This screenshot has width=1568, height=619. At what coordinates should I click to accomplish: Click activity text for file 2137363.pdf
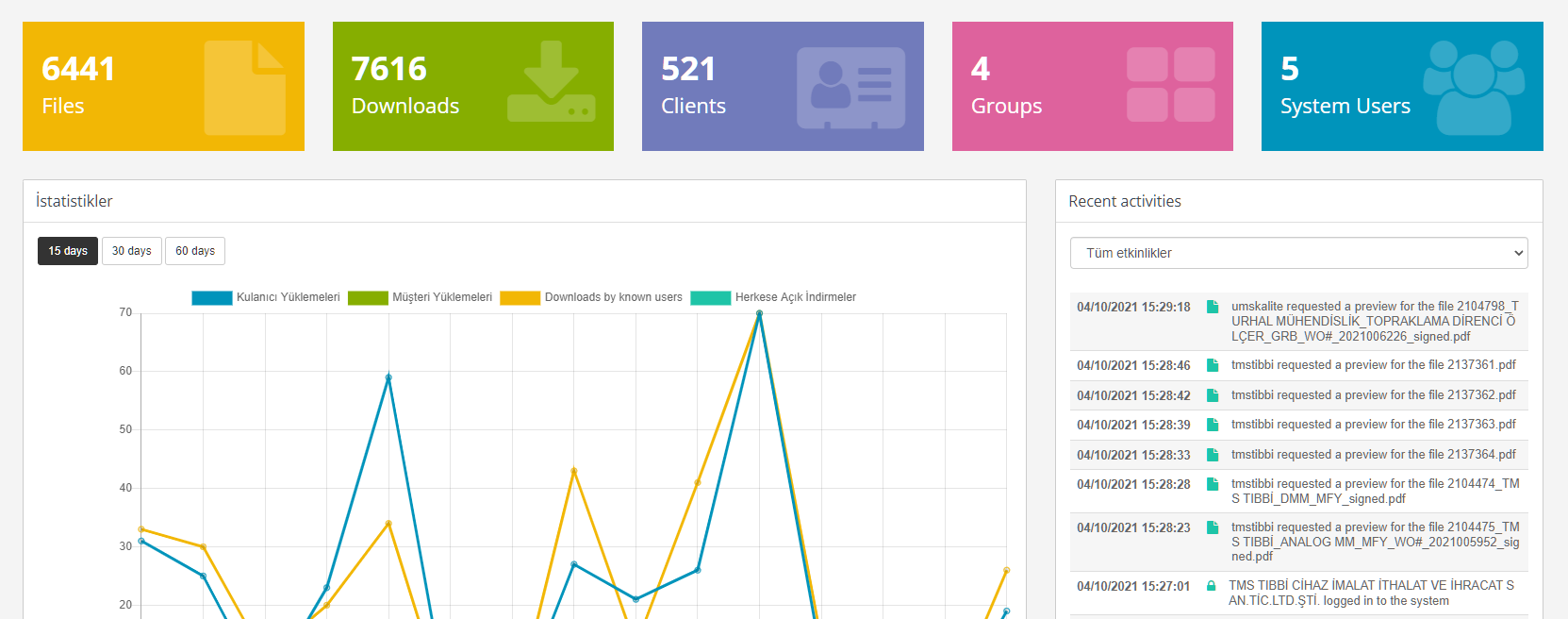[1374, 425]
